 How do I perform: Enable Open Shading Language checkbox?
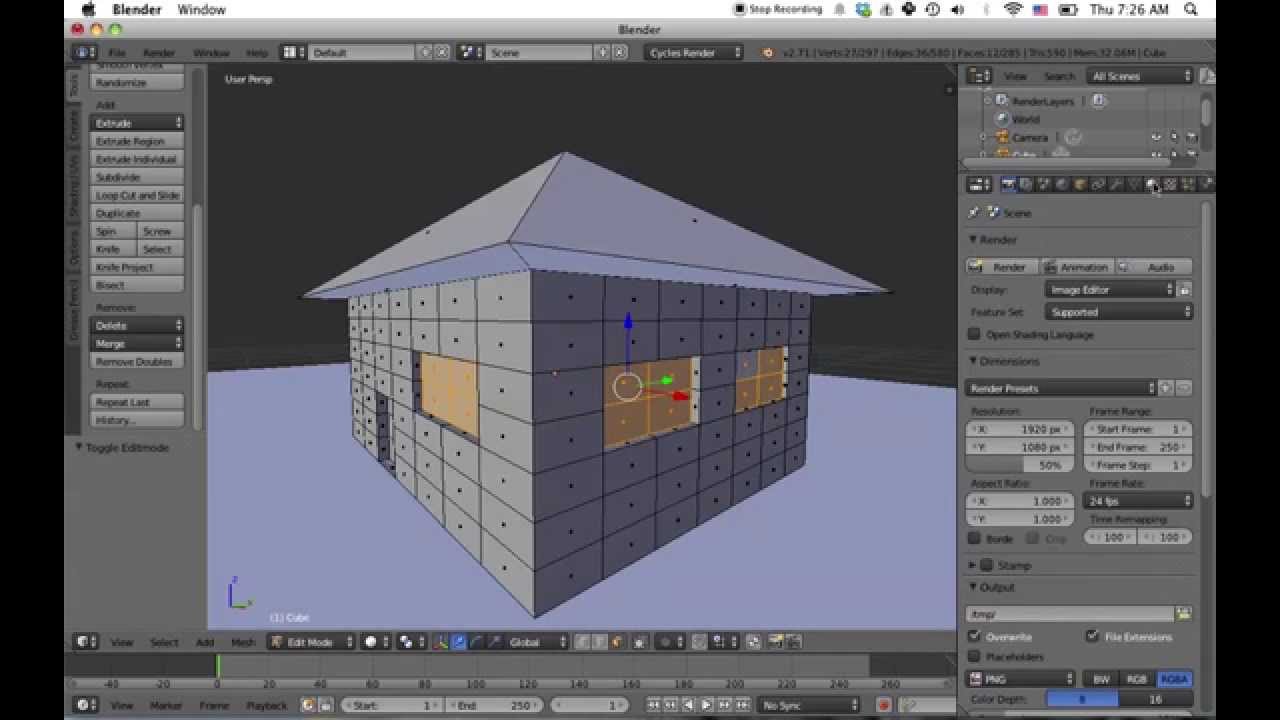point(974,334)
